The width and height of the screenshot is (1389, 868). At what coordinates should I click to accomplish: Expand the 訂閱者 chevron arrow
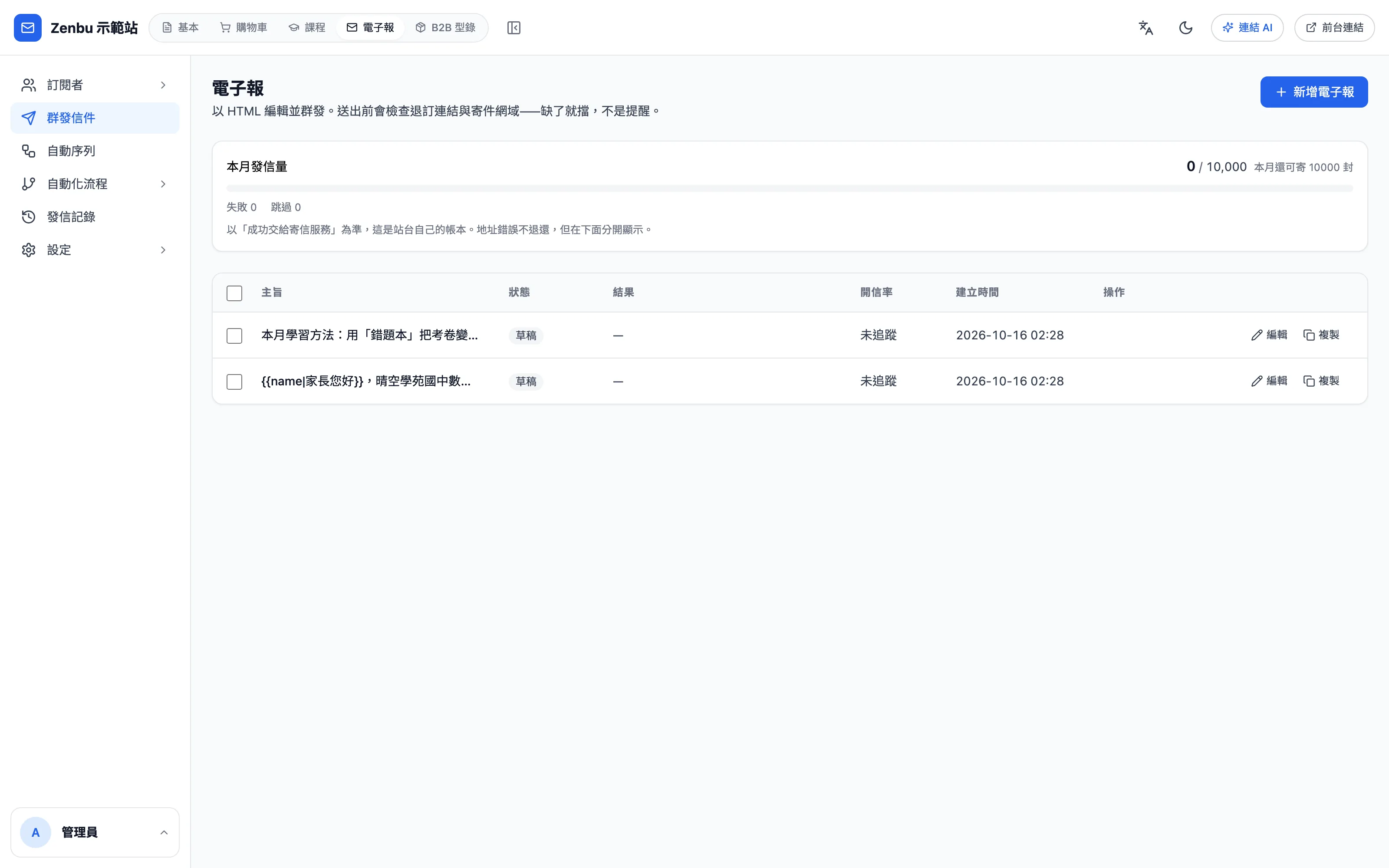(163, 85)
